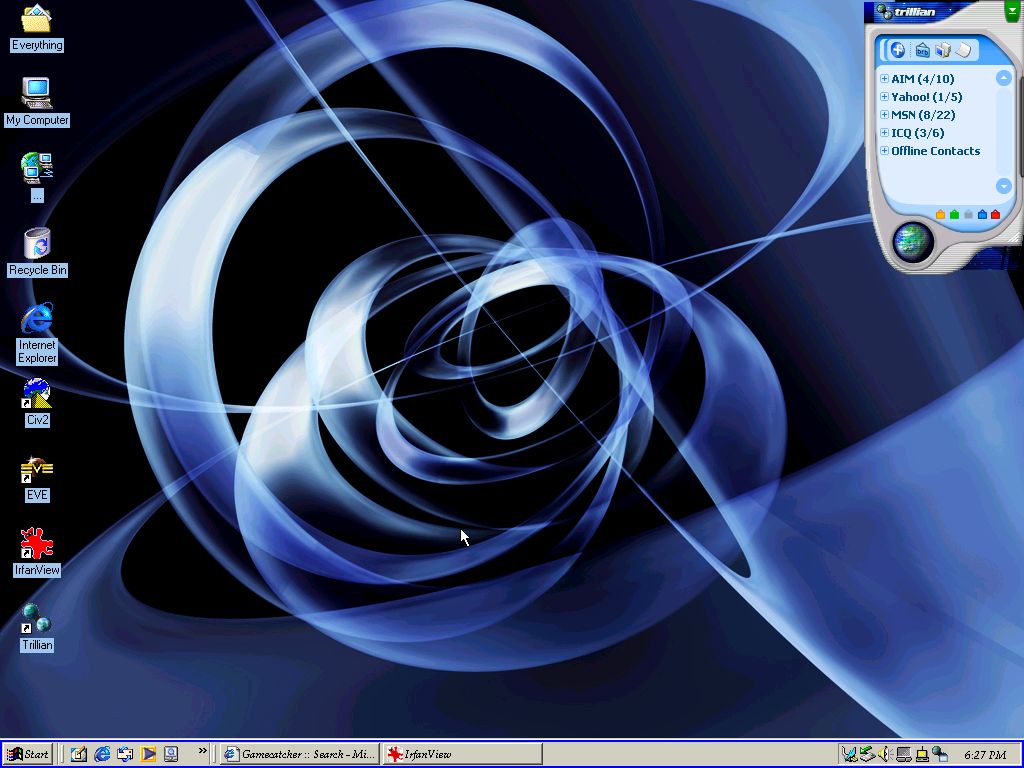Image resolution: width=1024 pixels, height=768 pixels.
Task: Open the volume speaker tray icon
Action: click(x=885, y=755)
